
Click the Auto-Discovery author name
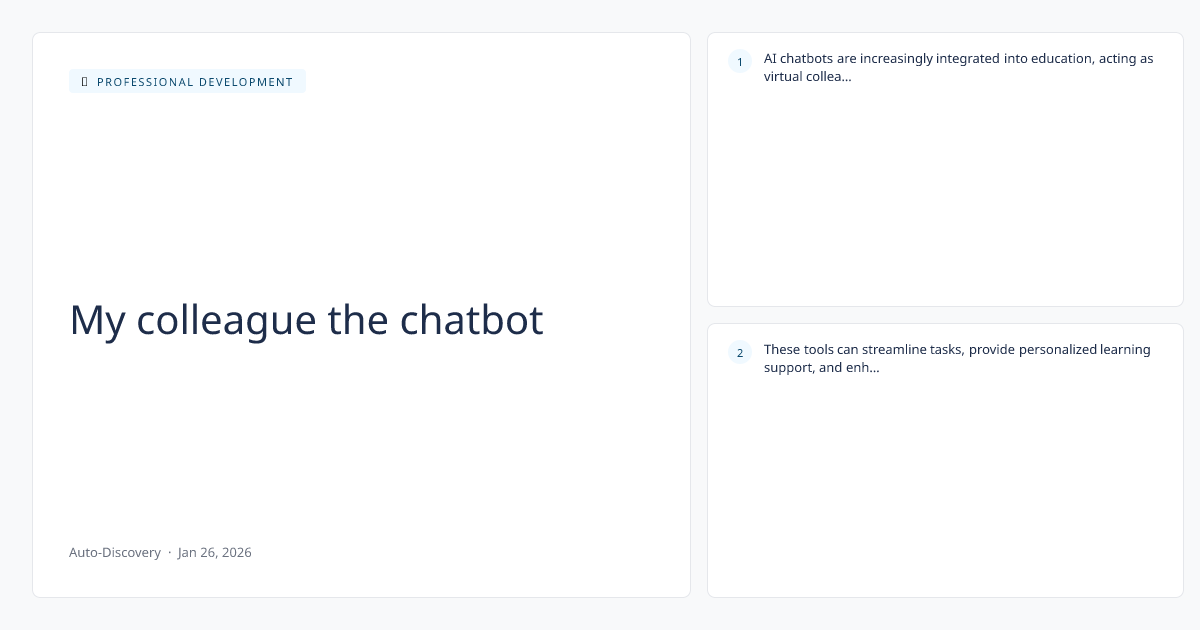pyautogui.click(x=115, y=552)
